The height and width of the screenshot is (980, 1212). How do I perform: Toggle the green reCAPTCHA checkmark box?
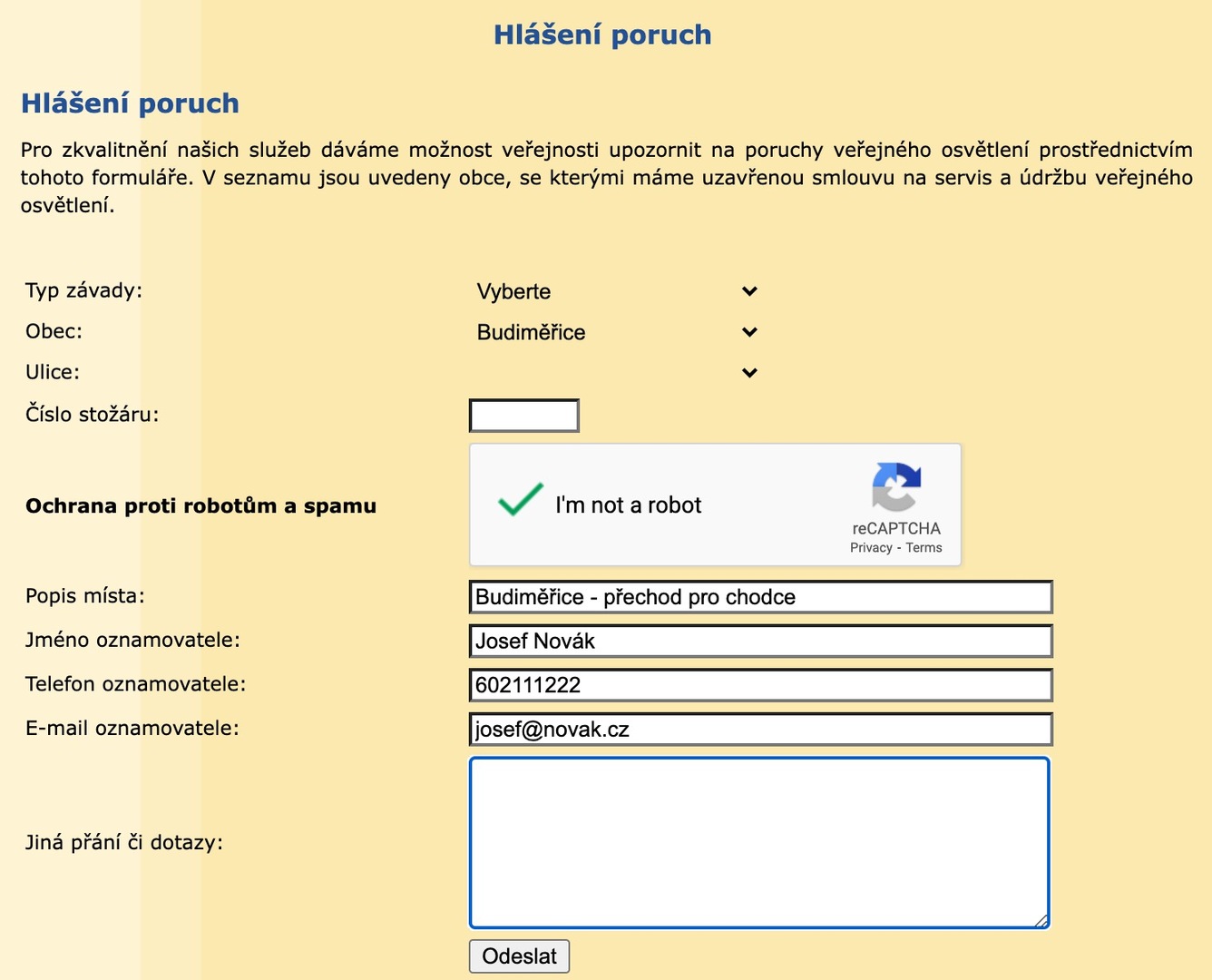coord(520,502)
